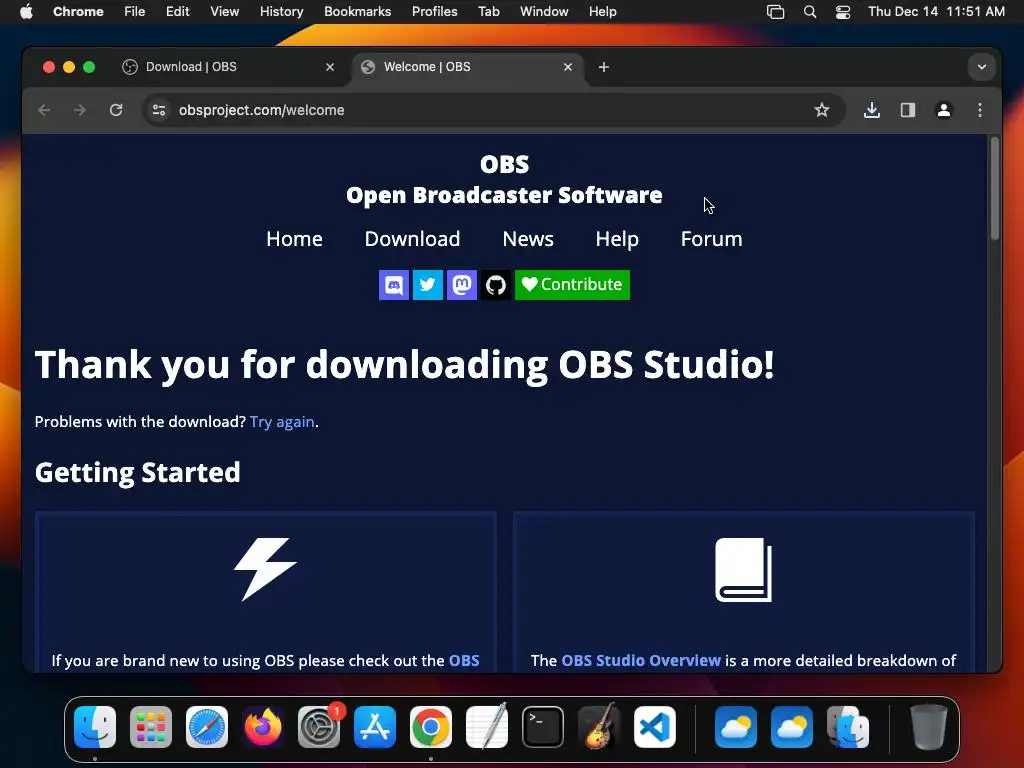This screenshot has height=768, width=1024.
Task: Click the OBS quick start link text
Action: [x=464, y=661]
